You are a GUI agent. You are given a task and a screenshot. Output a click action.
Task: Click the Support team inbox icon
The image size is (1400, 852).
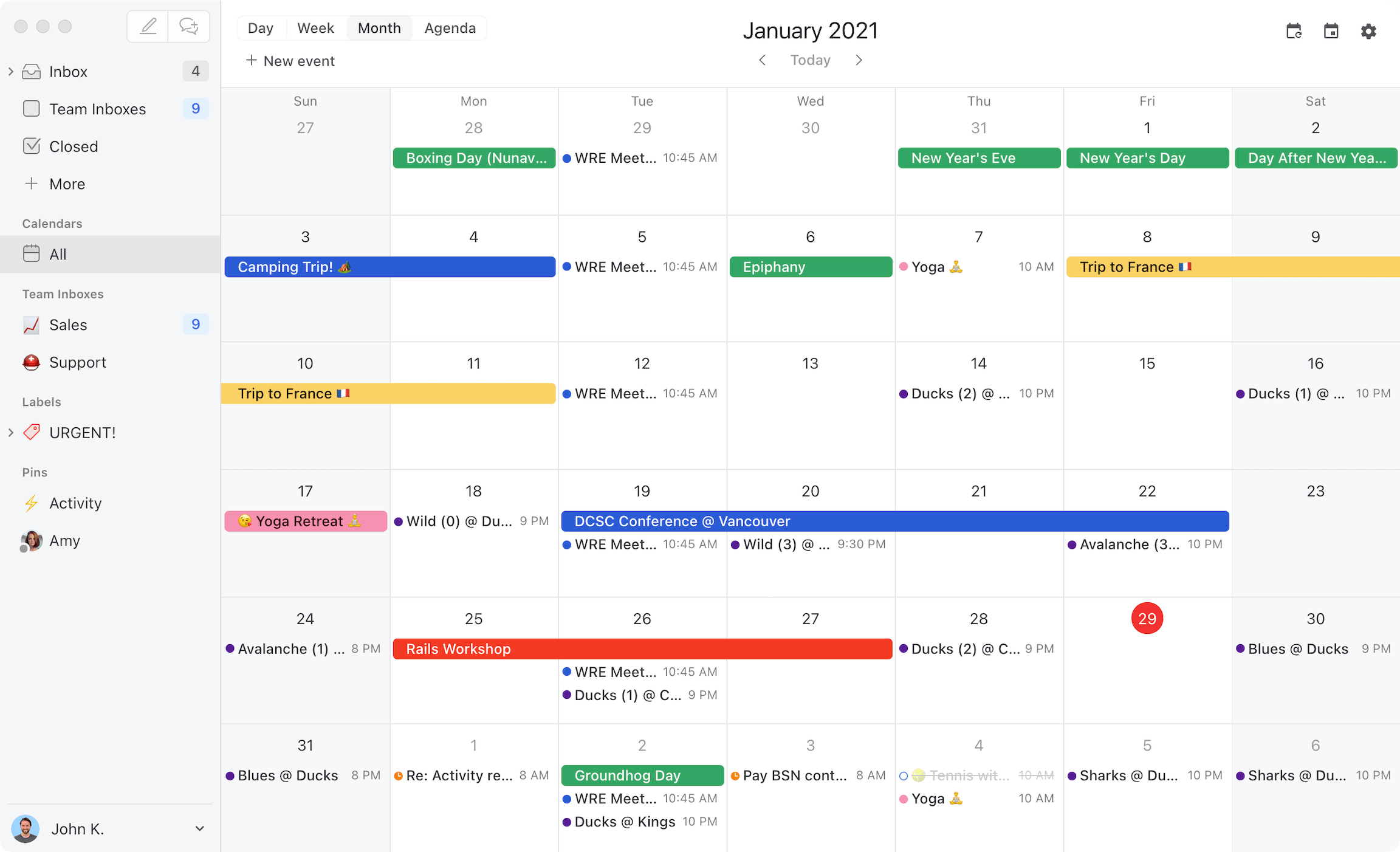click(30, 361)
